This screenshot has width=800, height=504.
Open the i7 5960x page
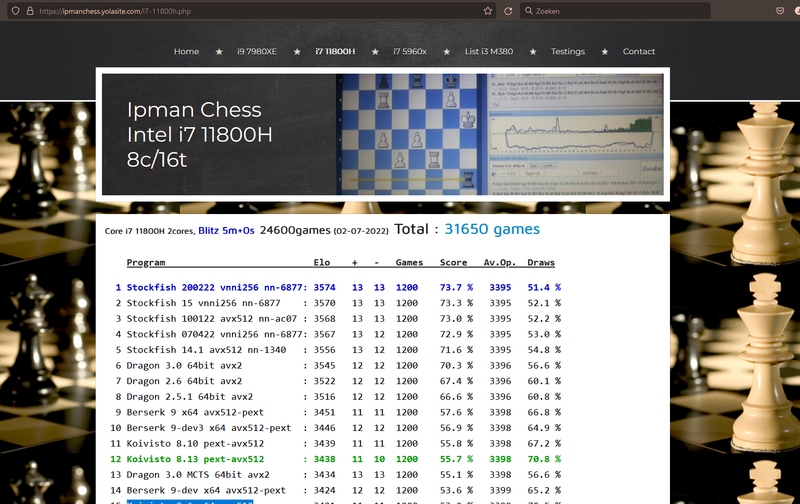click(x=410, y=52)
